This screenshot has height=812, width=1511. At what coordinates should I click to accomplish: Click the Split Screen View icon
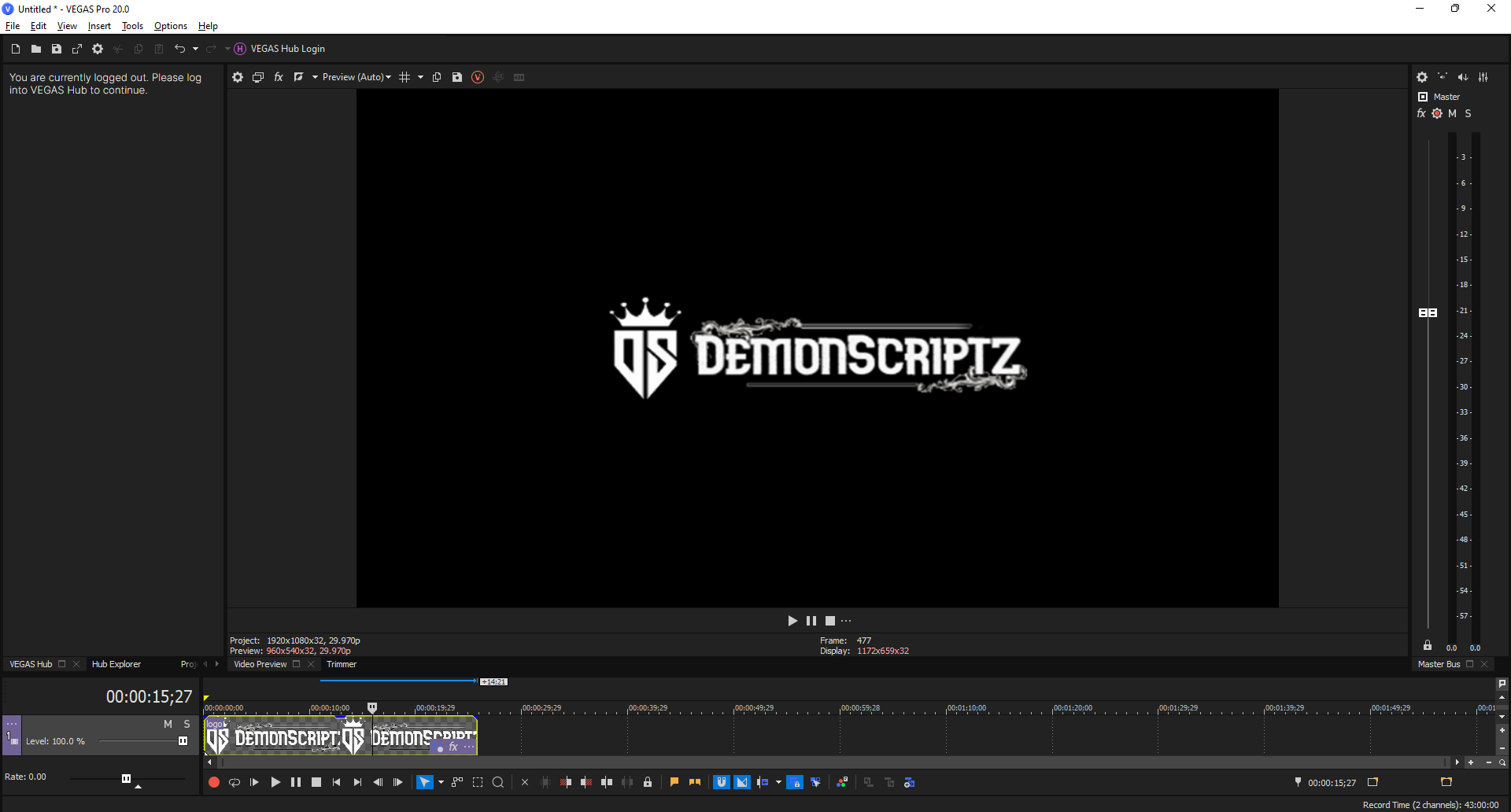299,77
